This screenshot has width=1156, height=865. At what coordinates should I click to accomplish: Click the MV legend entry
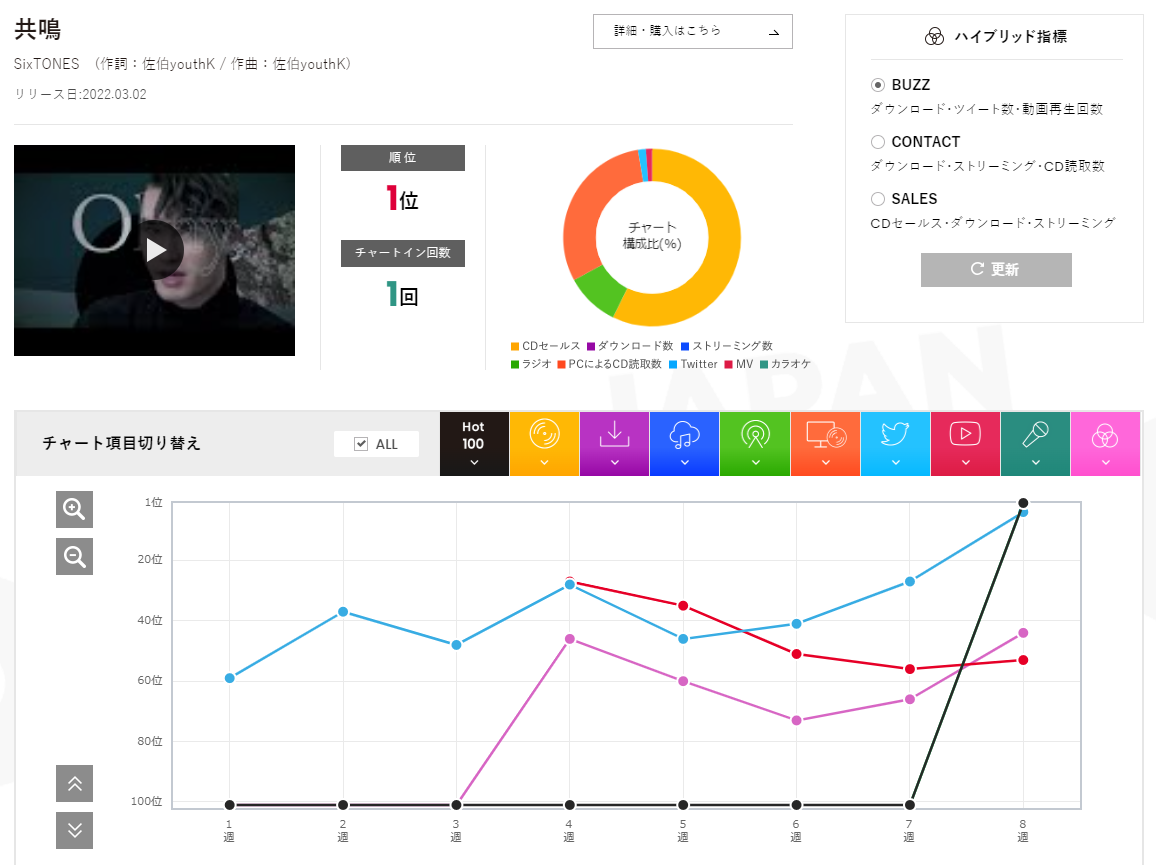click(x=739, y=364)
